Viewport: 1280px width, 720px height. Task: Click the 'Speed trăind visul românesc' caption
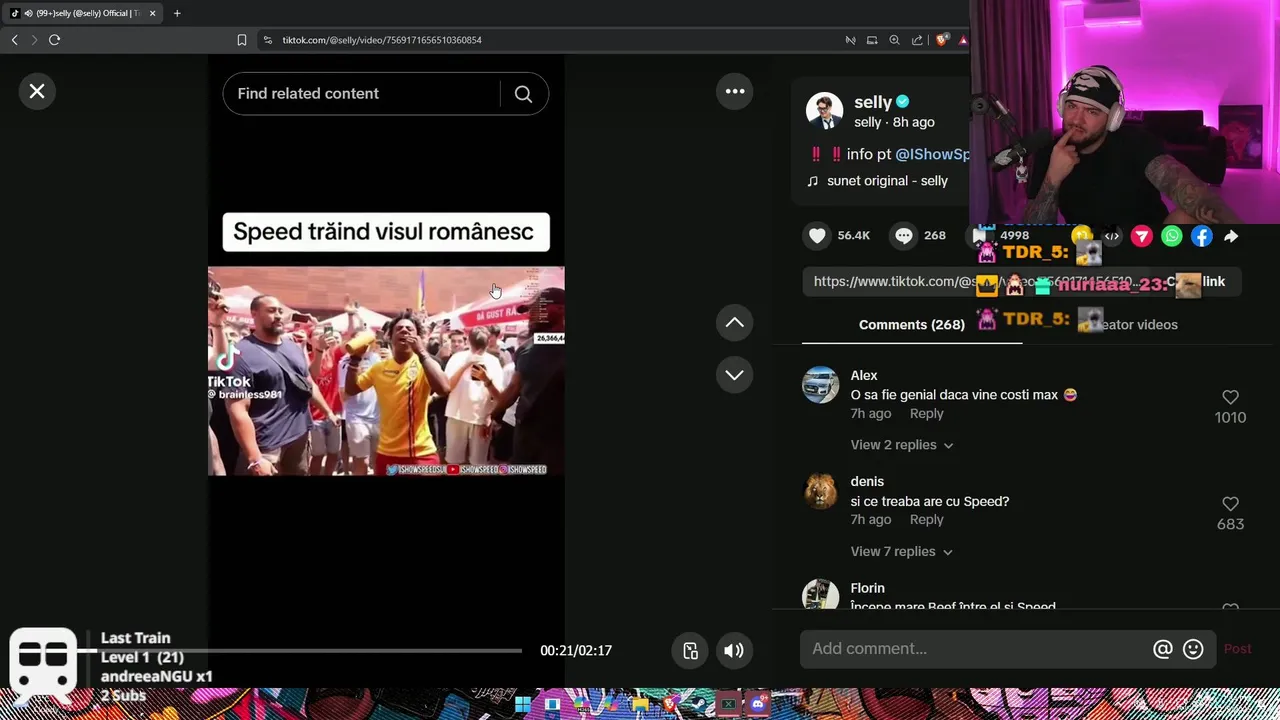386,232
